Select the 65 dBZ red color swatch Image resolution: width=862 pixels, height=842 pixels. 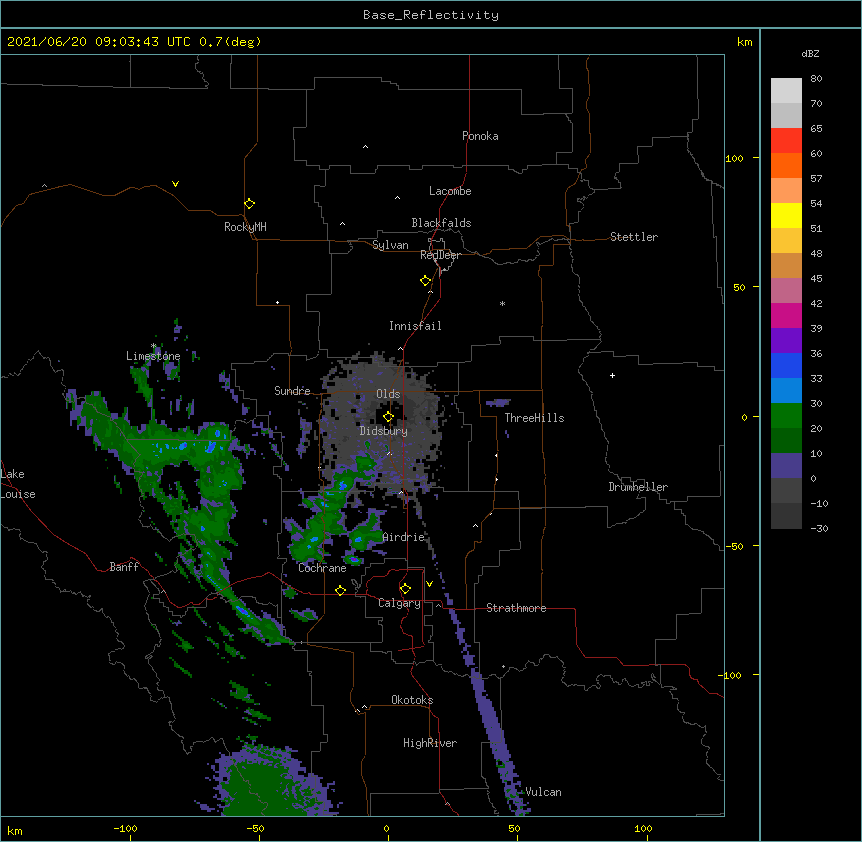tap(786, 141)
